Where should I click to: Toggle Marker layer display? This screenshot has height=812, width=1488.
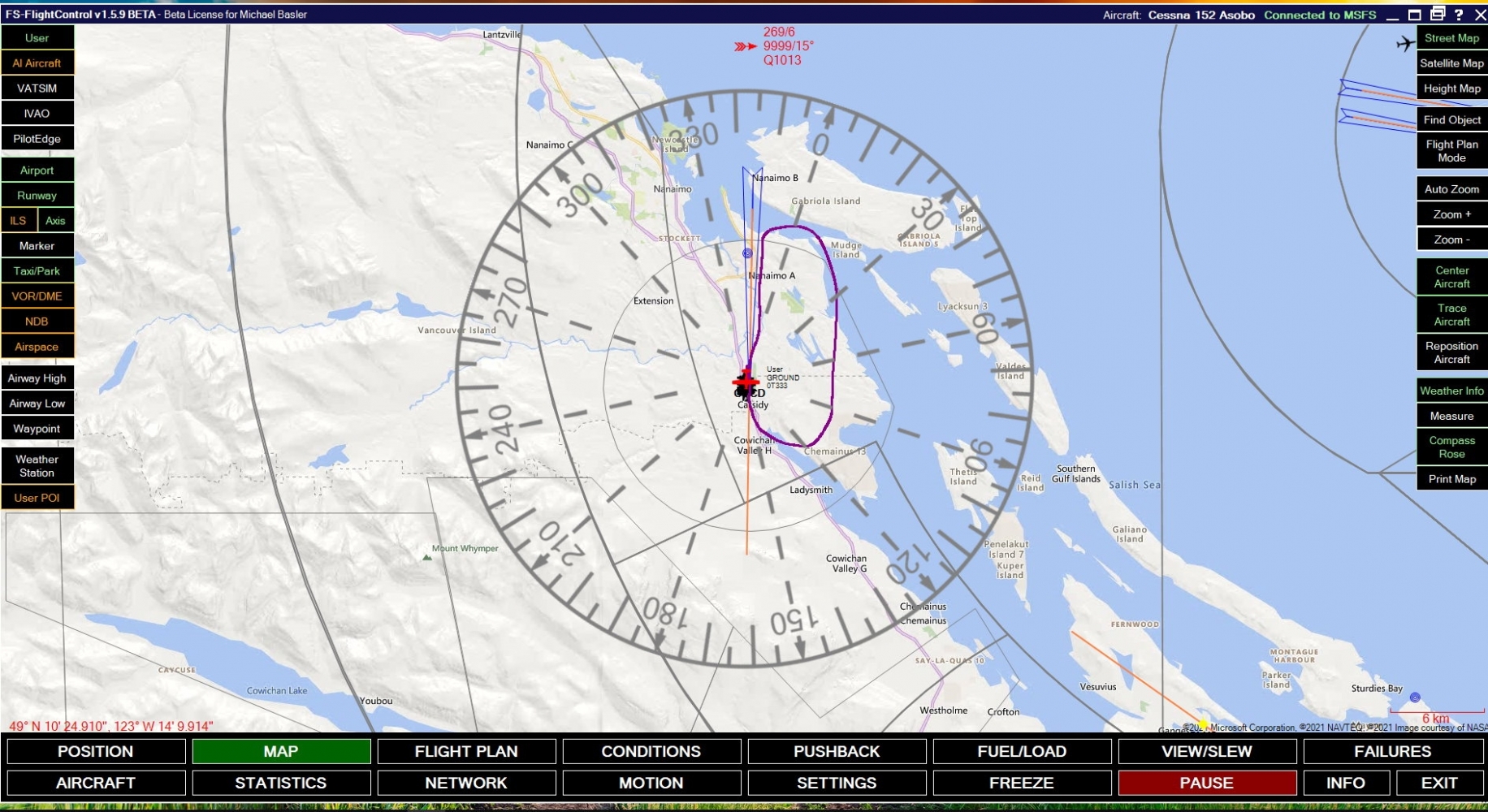click(x=37, y=246)
